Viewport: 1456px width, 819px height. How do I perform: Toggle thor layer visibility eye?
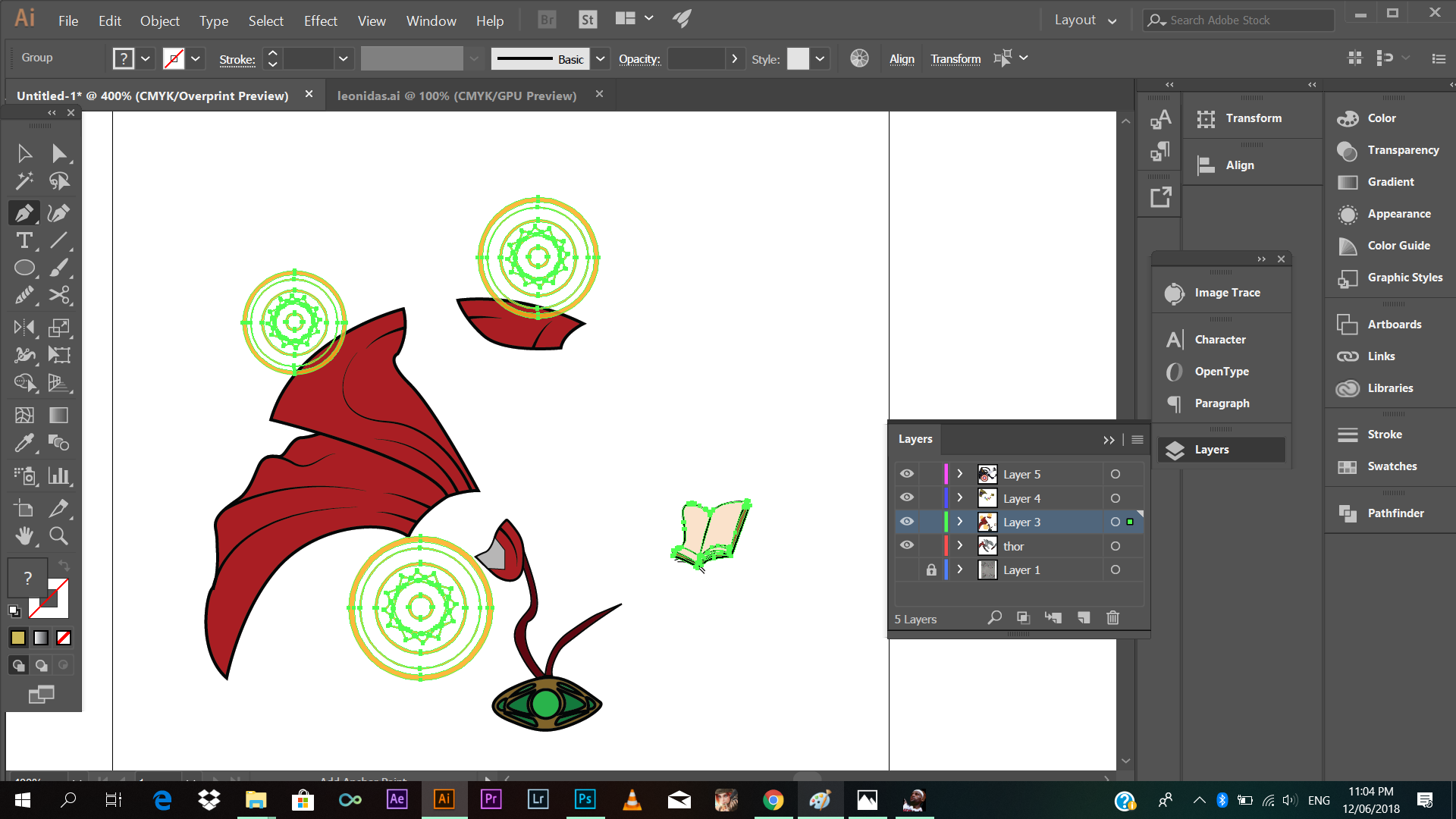(x=907, y=546)
